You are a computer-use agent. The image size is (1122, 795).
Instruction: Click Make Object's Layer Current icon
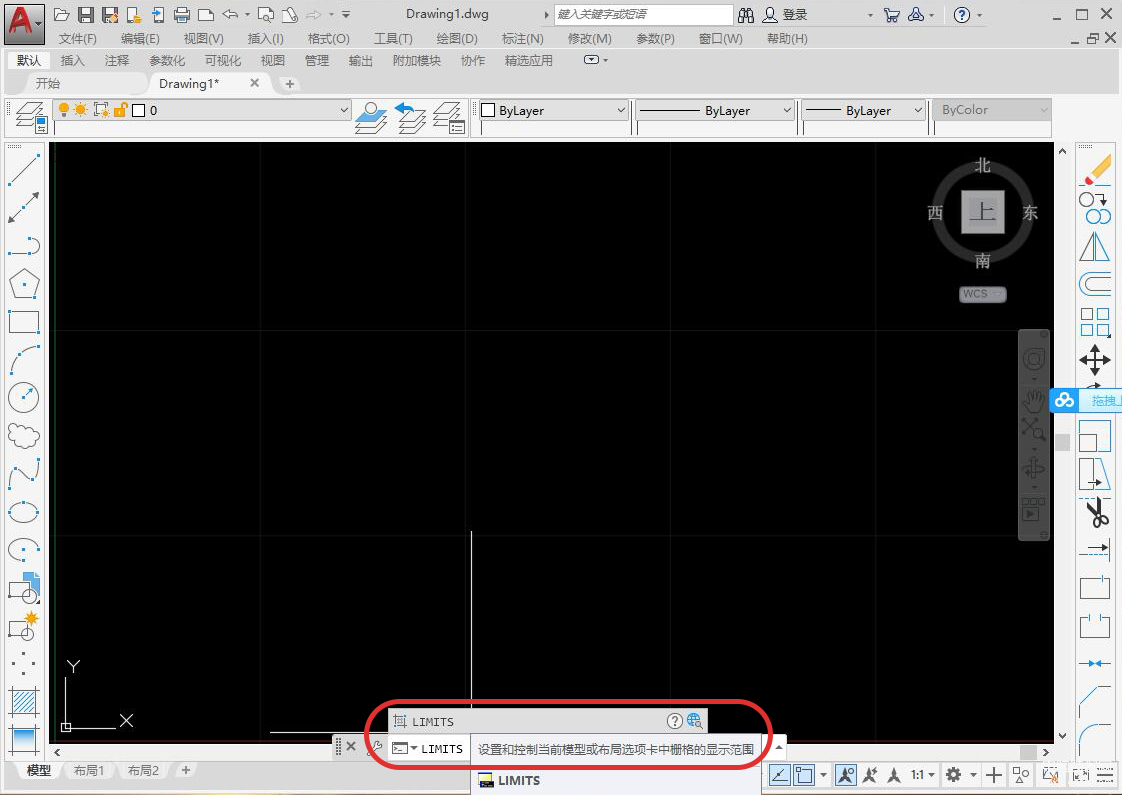(x=371, y=117)
